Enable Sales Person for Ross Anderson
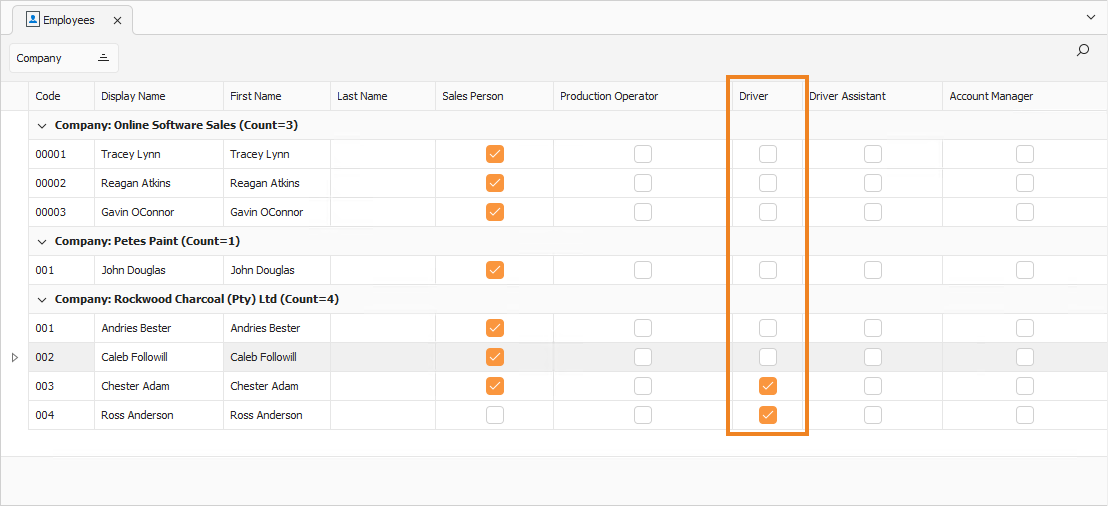1108x506 pixels. point(495,415)
